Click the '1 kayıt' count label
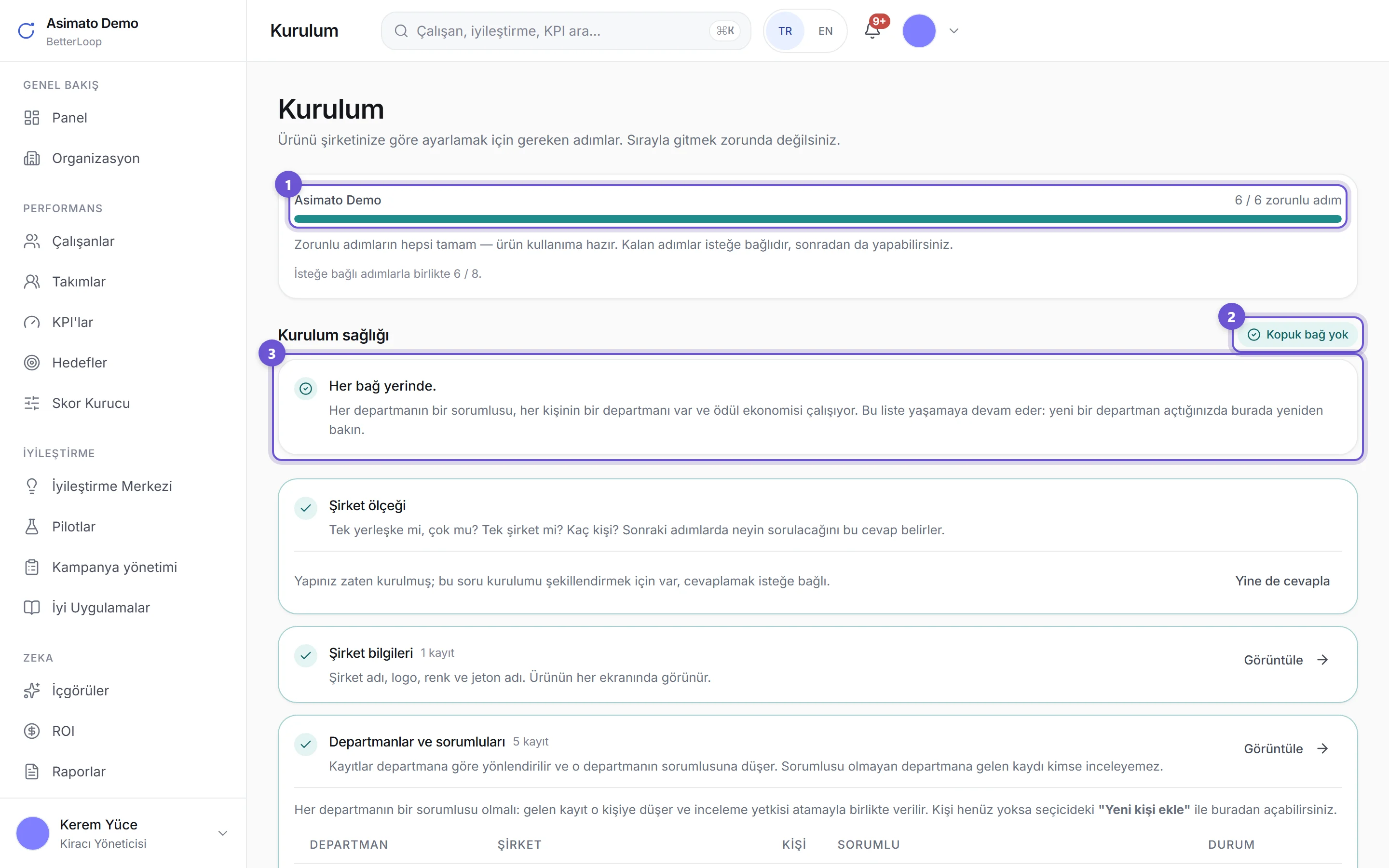 click(437, 653)
